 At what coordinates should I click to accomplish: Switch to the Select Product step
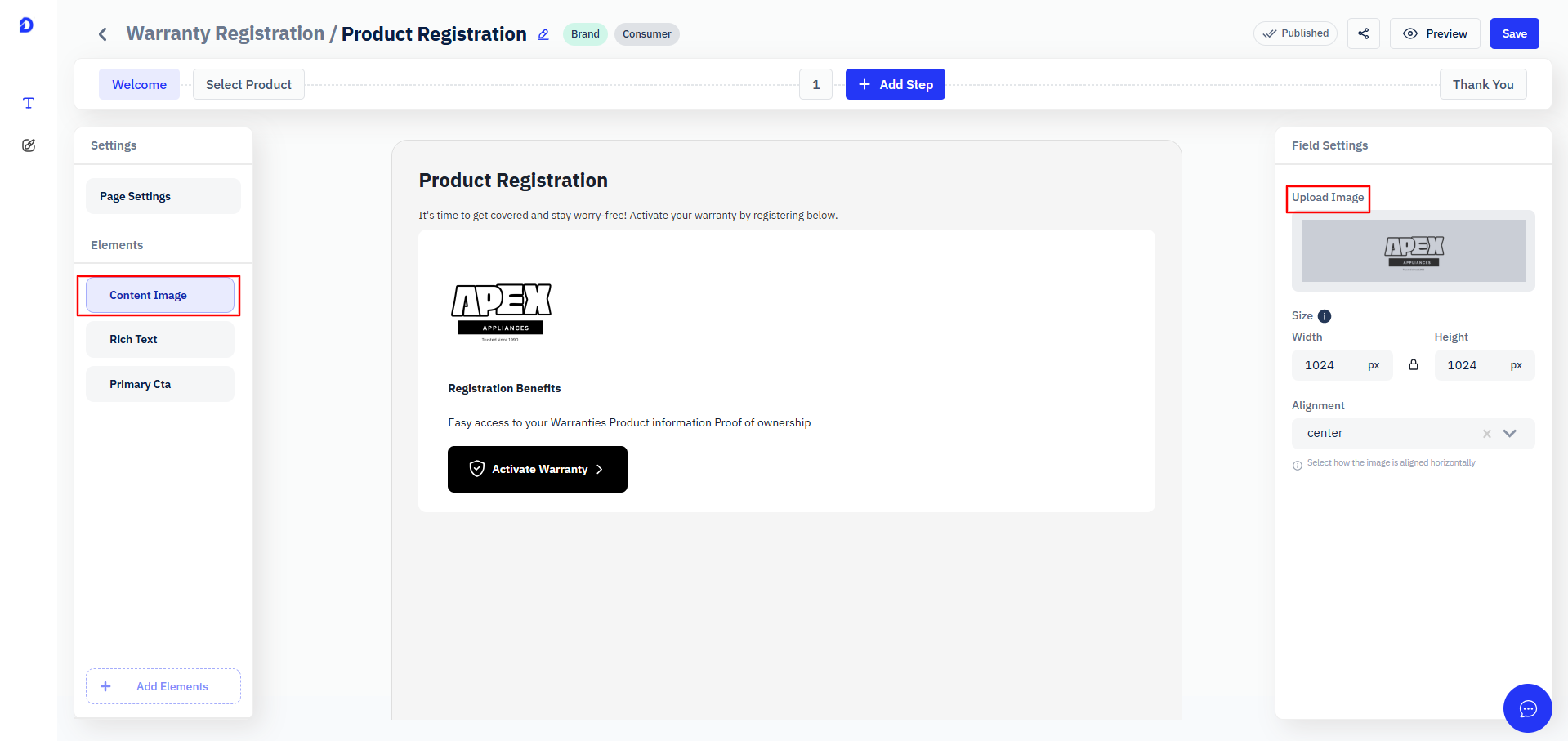(248, 84)
